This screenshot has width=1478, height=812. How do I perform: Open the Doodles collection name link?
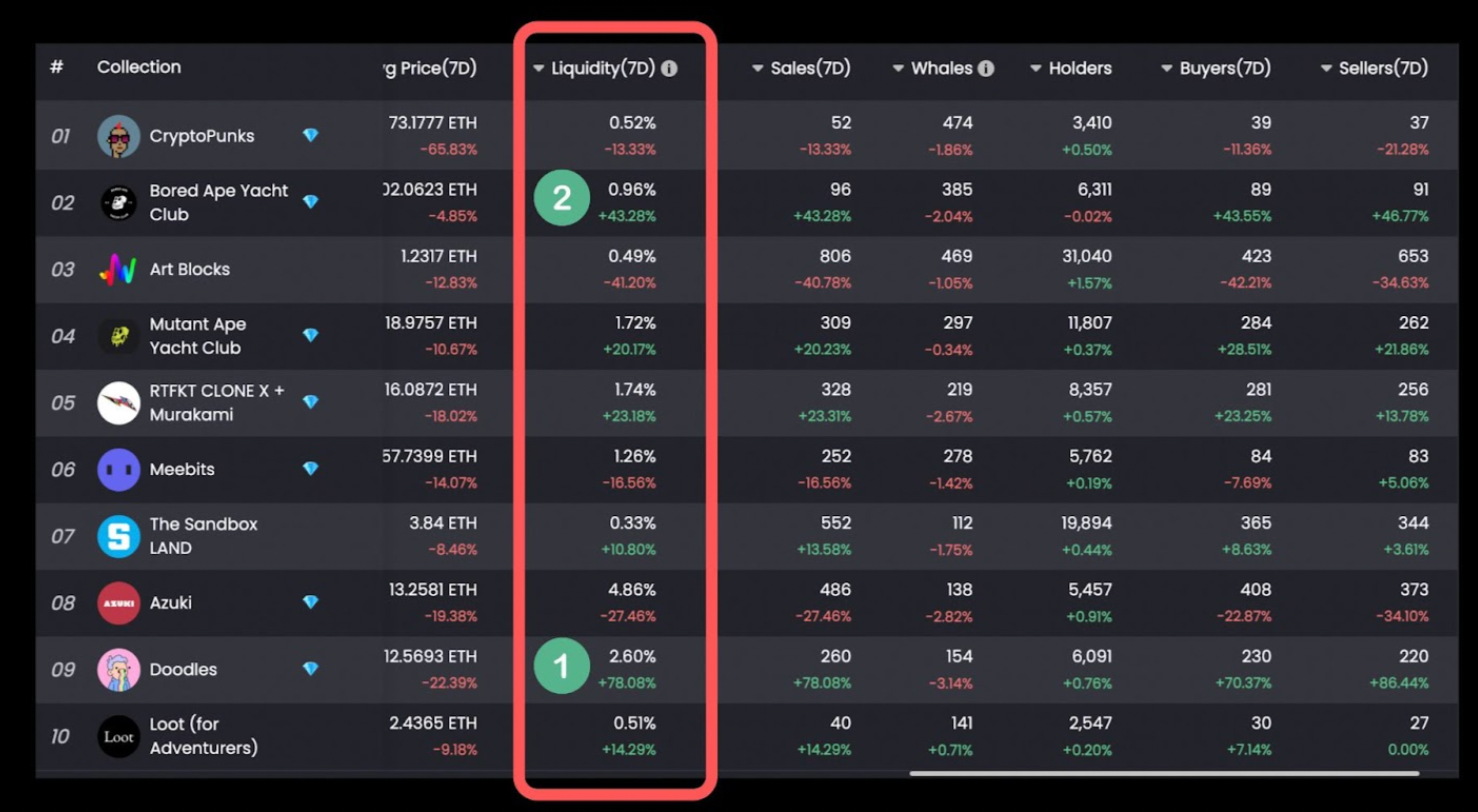tap(184, 669)
